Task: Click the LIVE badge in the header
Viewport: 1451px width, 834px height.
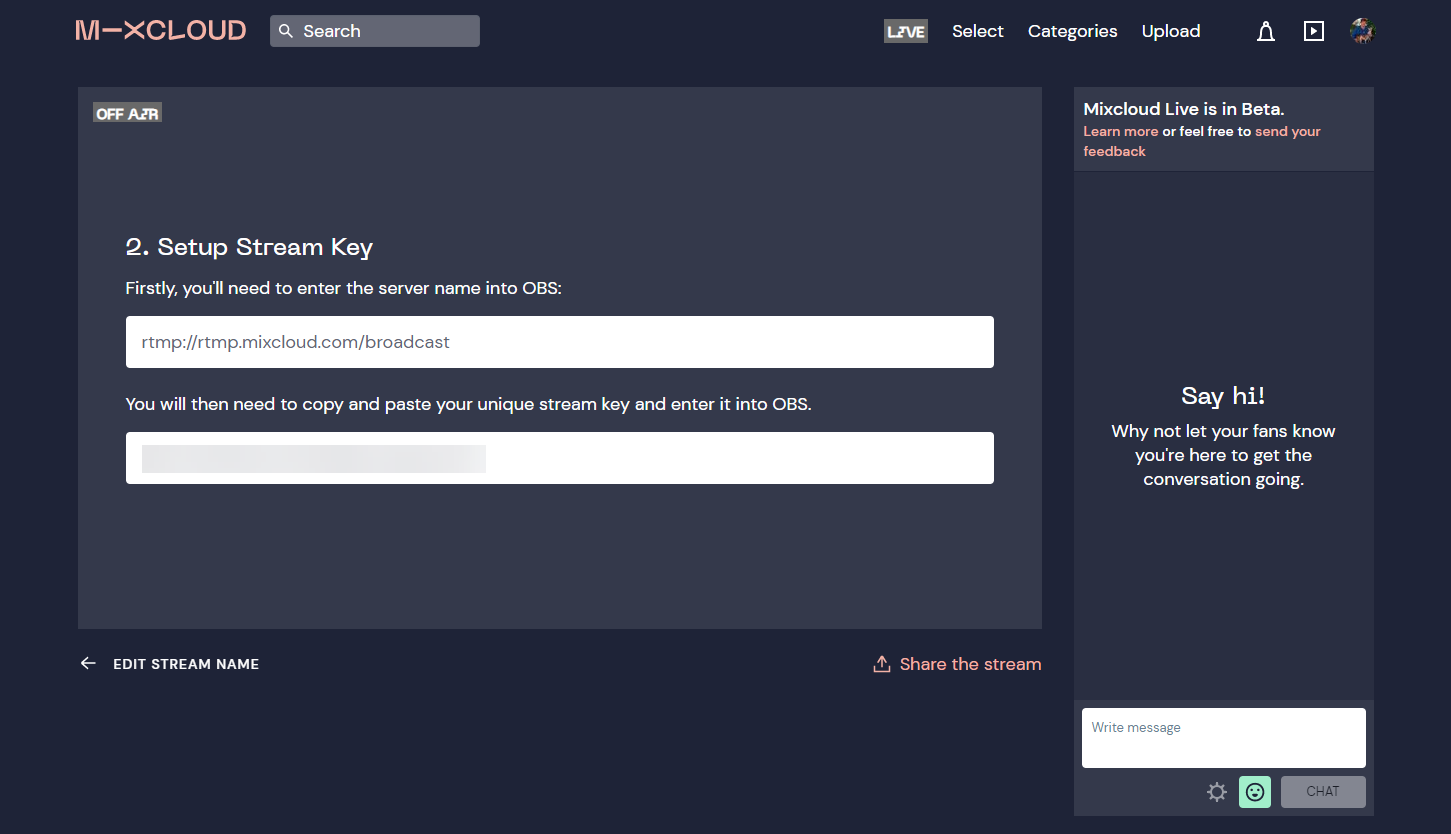Action: tap(906, 32)
